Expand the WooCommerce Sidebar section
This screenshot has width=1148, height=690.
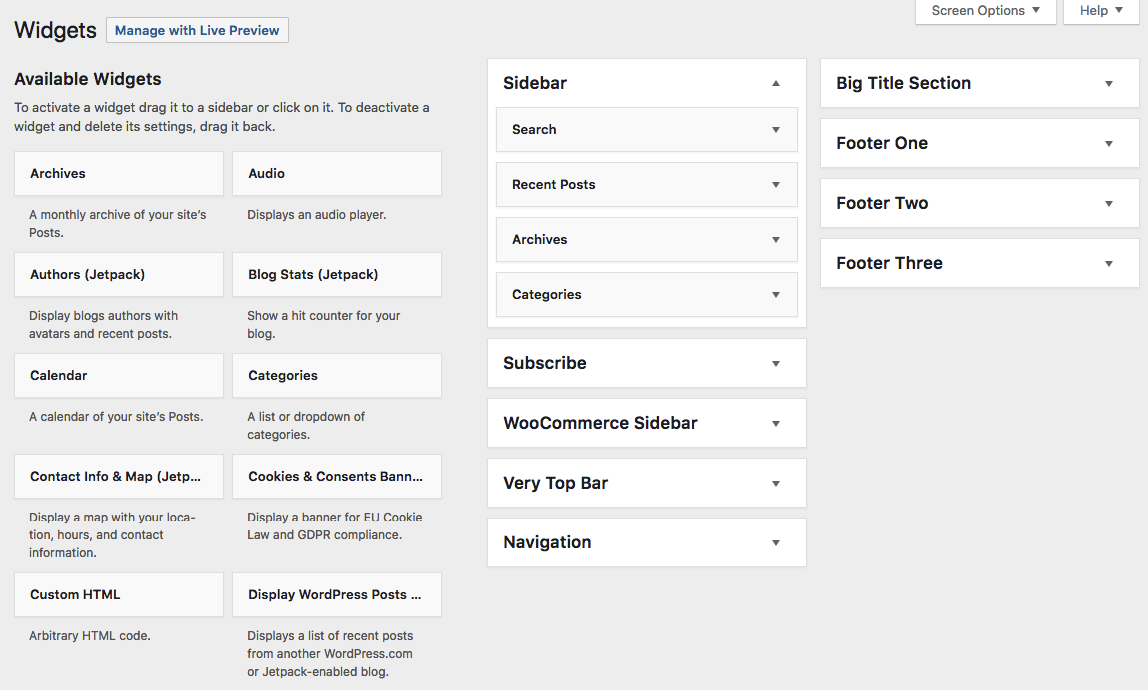[775, 423]
